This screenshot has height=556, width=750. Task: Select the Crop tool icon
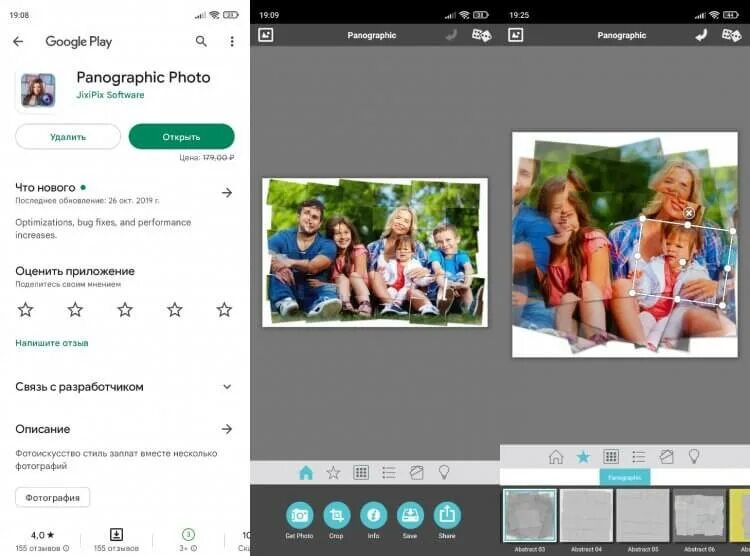point(336,515)
